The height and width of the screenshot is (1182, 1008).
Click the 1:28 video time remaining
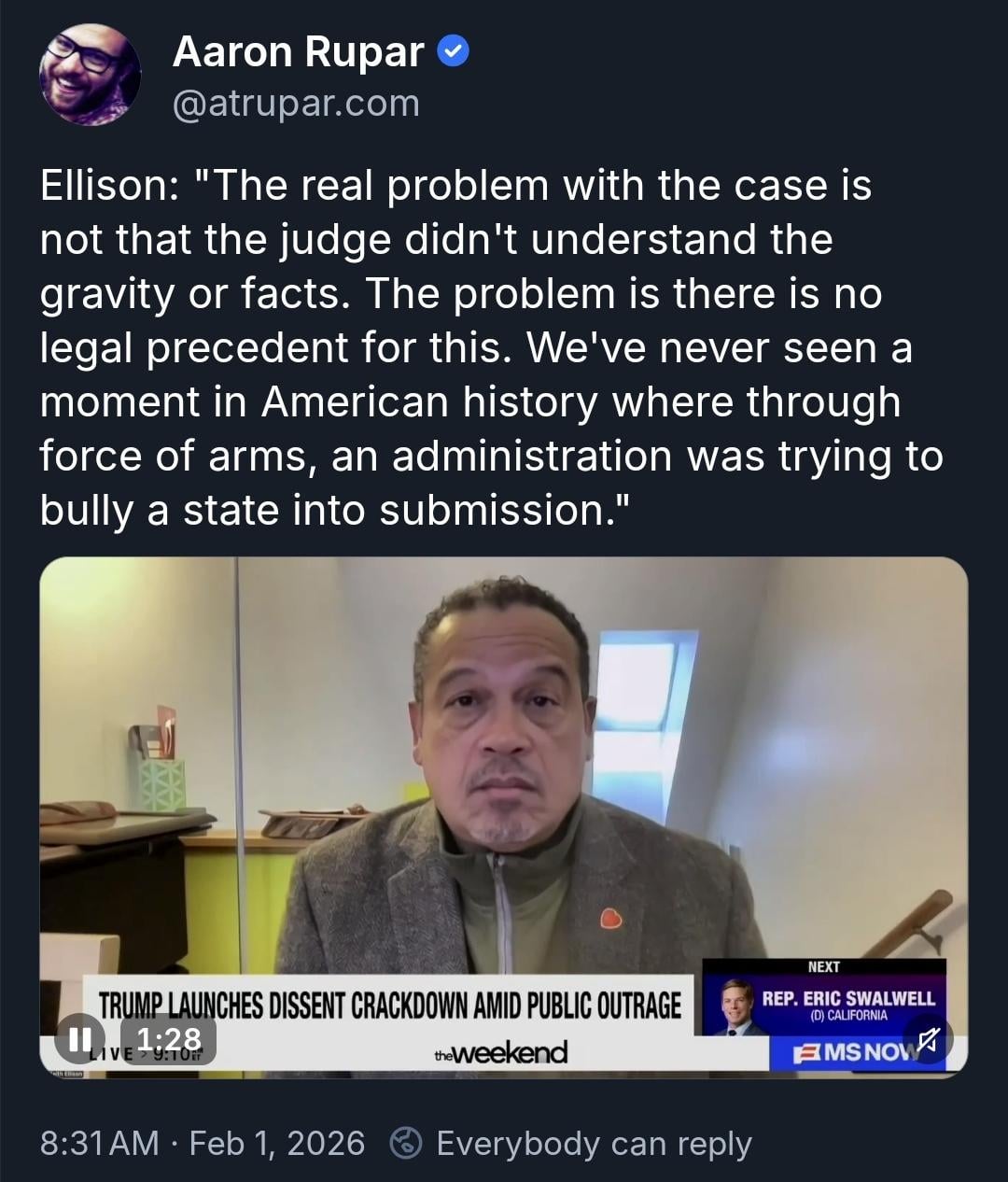point(169,1039)
